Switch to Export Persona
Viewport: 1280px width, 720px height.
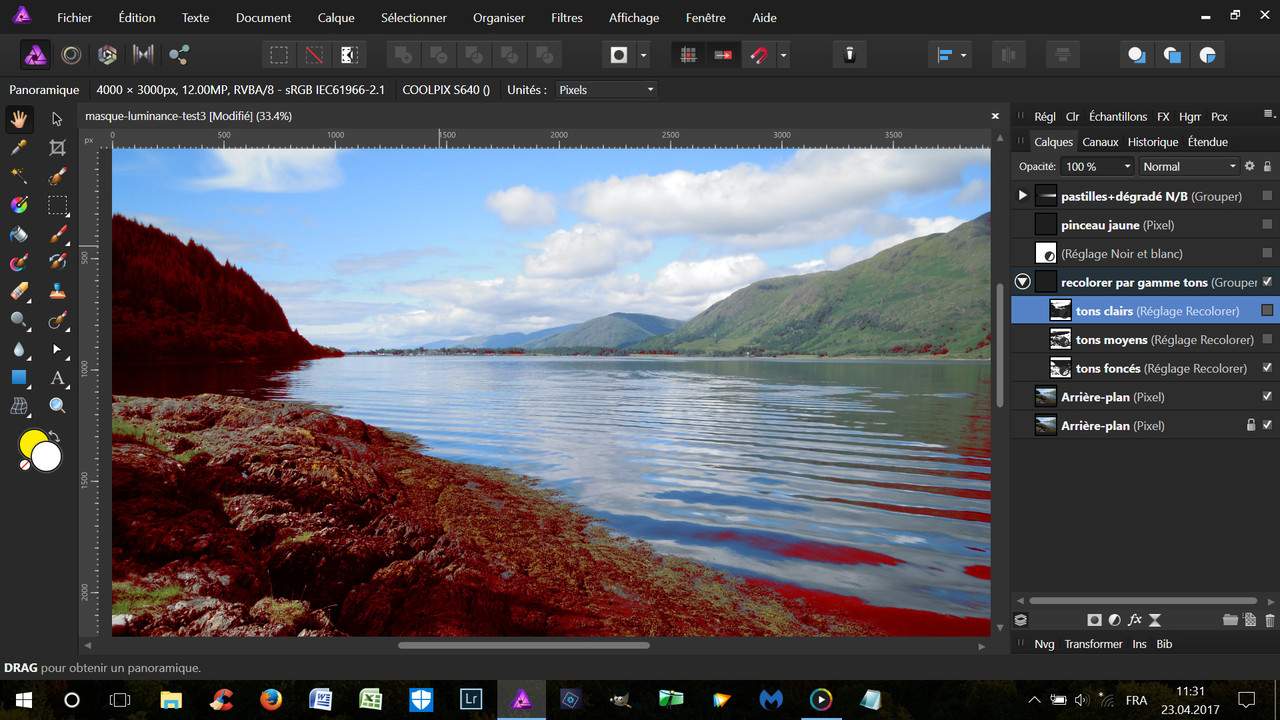tap(180, 55)
